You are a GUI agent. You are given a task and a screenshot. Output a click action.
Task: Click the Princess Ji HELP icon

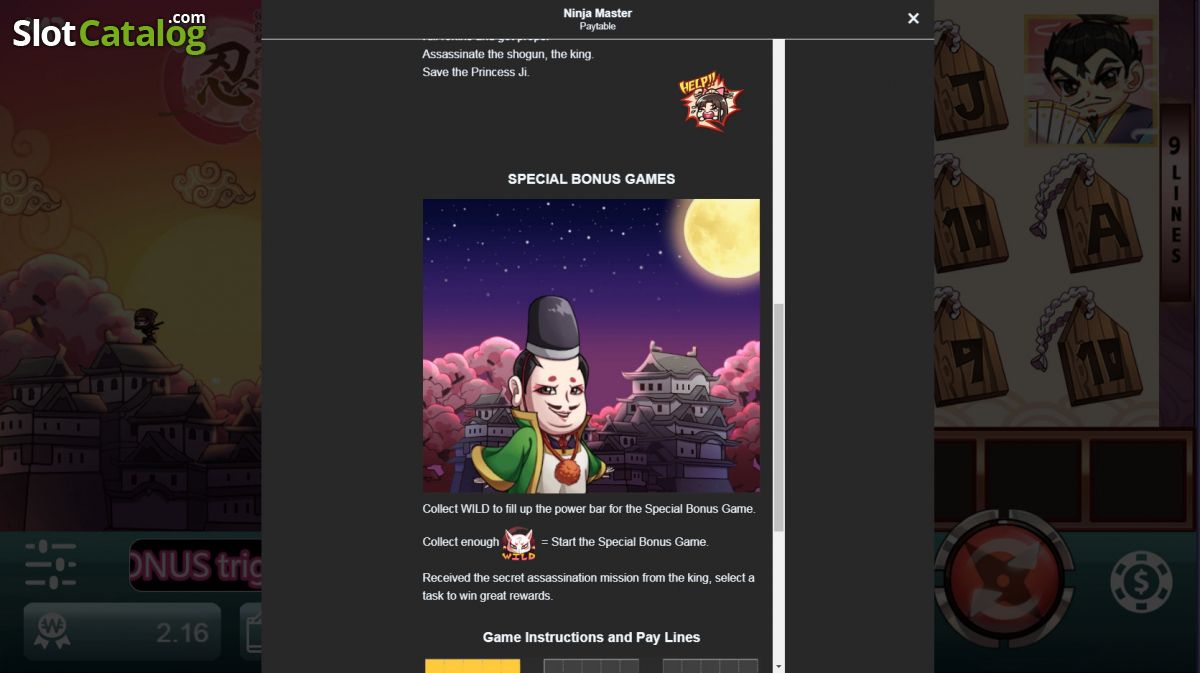tap(710, 103)
